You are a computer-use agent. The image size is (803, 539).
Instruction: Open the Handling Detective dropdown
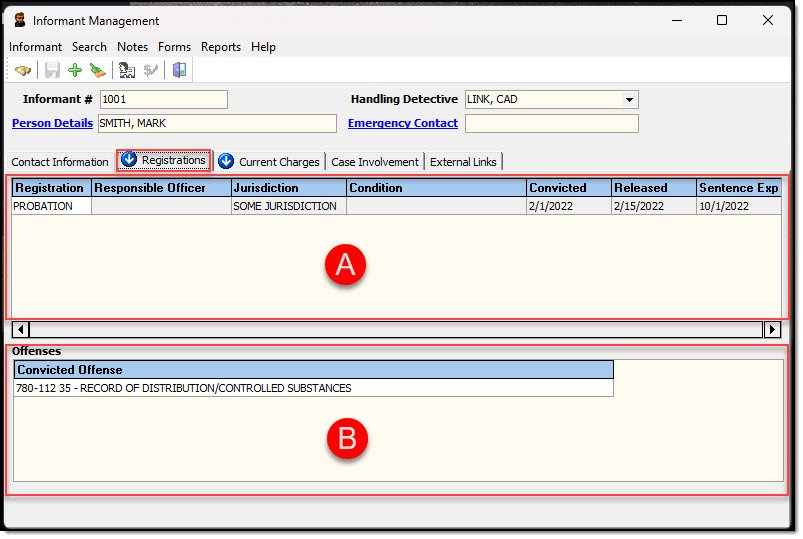click(x=629, y=100)
